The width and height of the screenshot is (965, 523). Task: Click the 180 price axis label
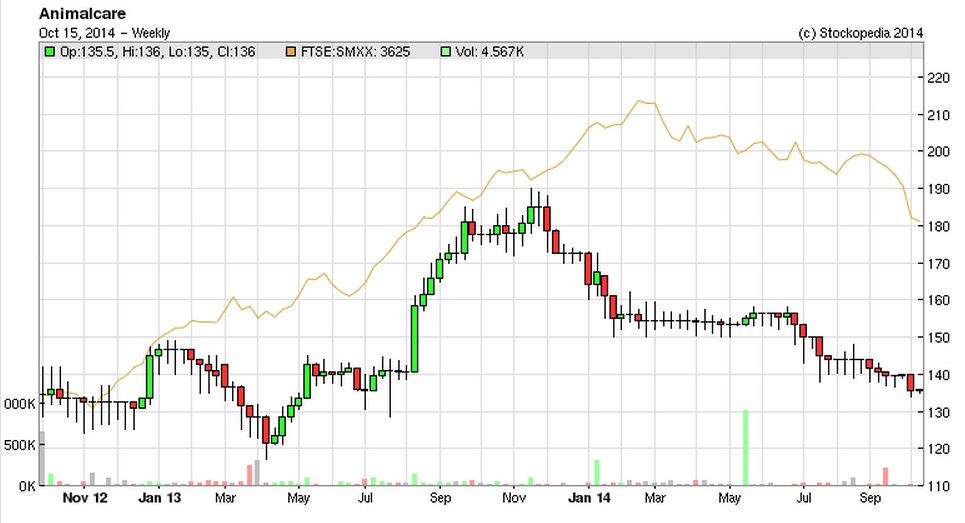point(939,226)
